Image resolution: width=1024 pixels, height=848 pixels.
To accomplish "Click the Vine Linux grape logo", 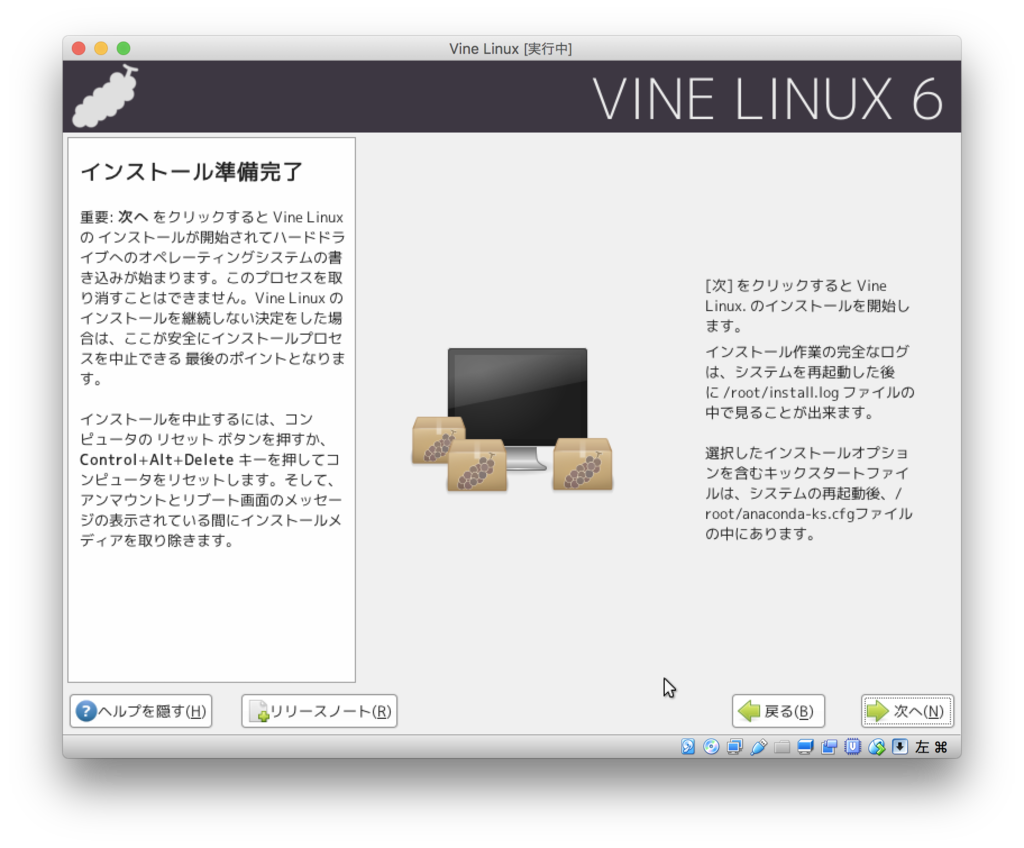I will click(104, 96).
